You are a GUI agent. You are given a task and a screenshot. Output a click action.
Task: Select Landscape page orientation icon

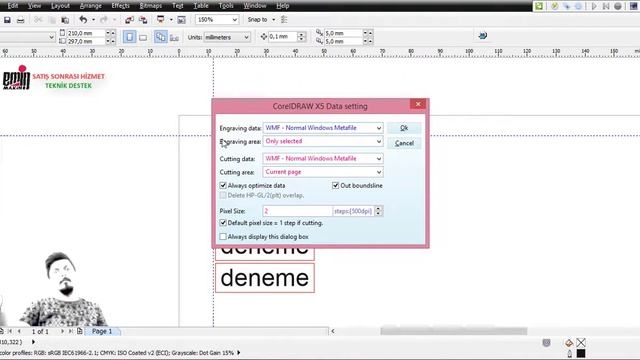coord(143,37)
